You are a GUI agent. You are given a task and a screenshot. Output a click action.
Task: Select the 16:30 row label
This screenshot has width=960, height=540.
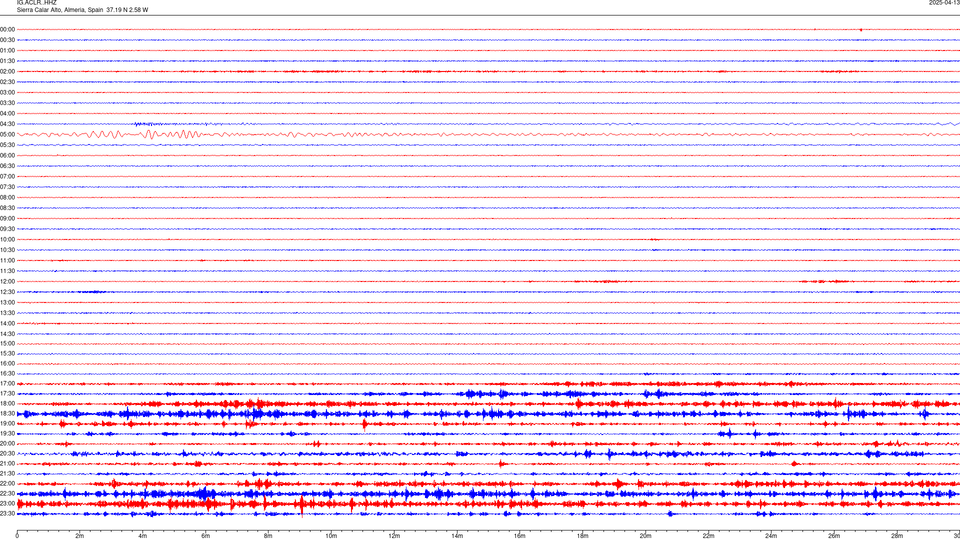pos(7,373)
